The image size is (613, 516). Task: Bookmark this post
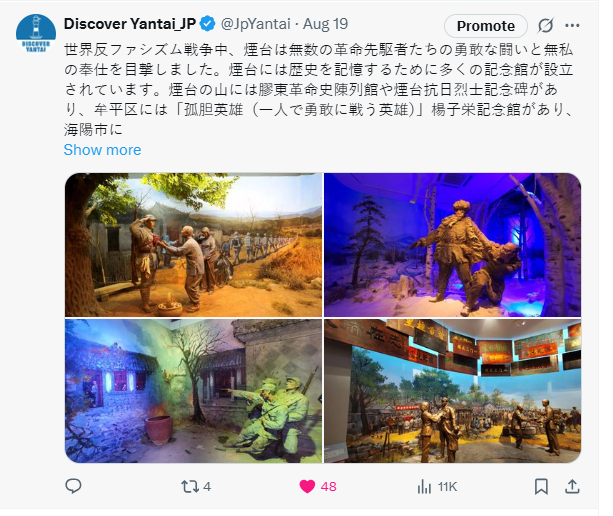click(x=541, y=486)
